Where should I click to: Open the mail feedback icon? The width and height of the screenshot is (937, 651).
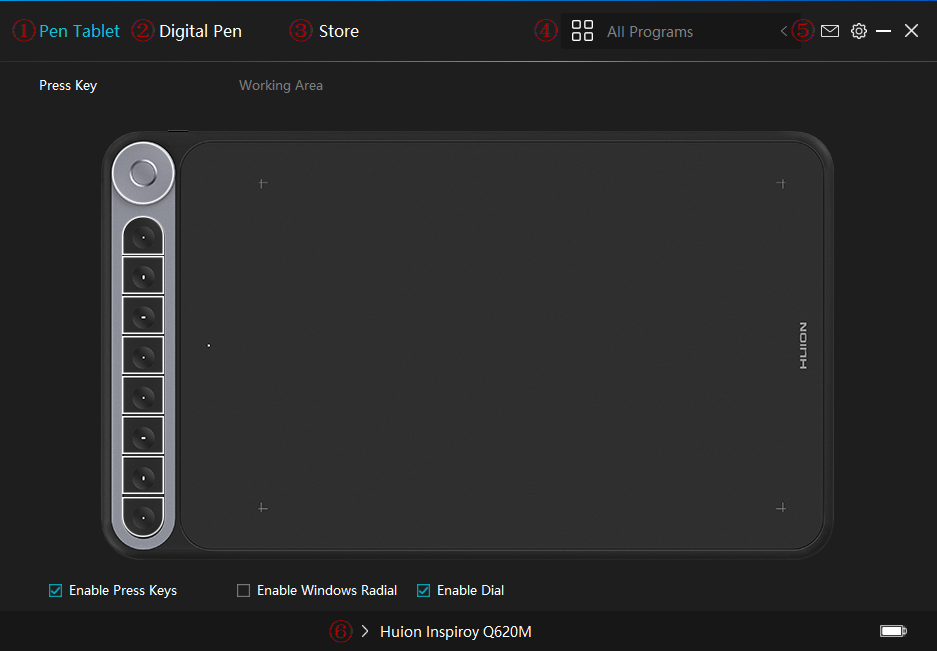click(x=829, y=31)
